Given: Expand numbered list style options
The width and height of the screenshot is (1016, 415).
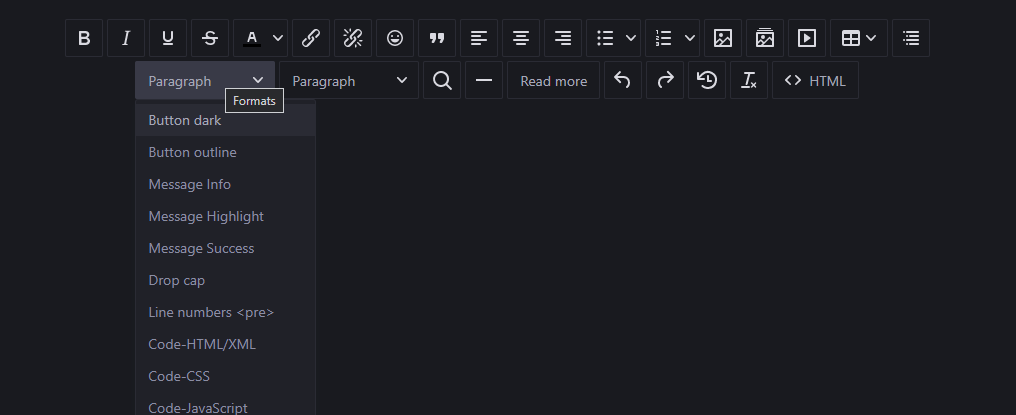Looking at the screenshot, I should point(691,38).
